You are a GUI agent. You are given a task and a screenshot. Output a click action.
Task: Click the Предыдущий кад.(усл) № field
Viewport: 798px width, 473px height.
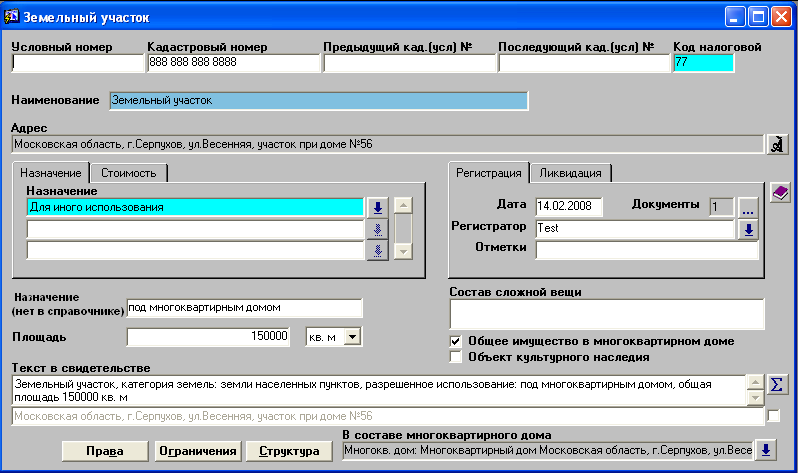410,63
